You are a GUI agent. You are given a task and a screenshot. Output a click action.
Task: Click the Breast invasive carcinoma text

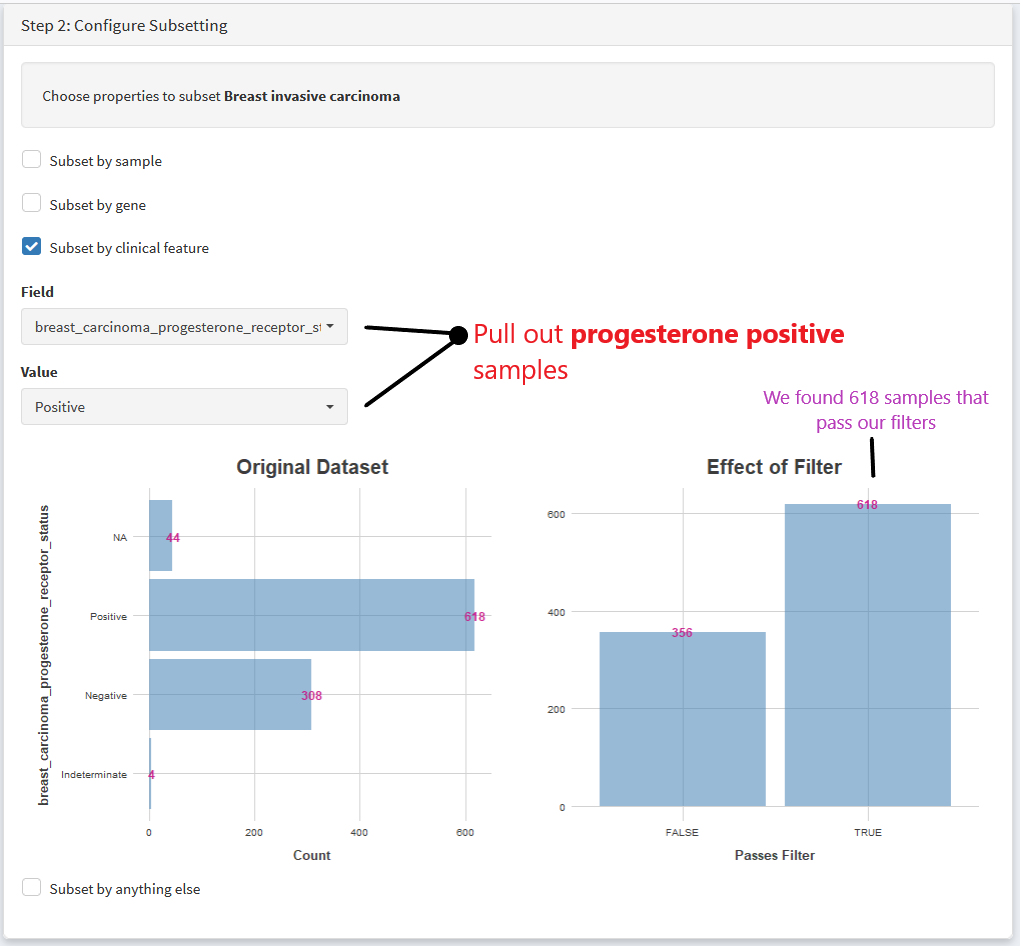coord(312,96)
